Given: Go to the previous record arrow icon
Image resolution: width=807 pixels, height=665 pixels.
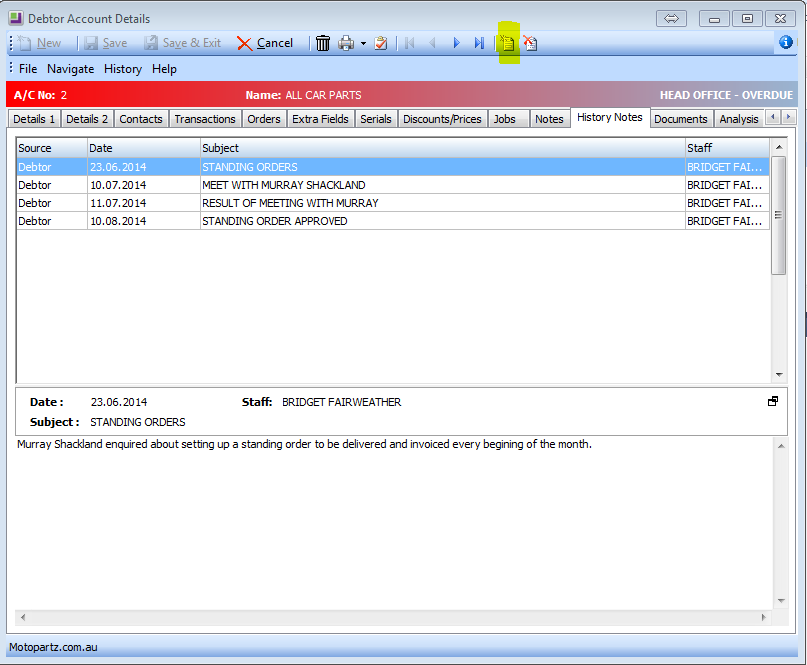Looking at the screenshot, I should coord(432,43).
